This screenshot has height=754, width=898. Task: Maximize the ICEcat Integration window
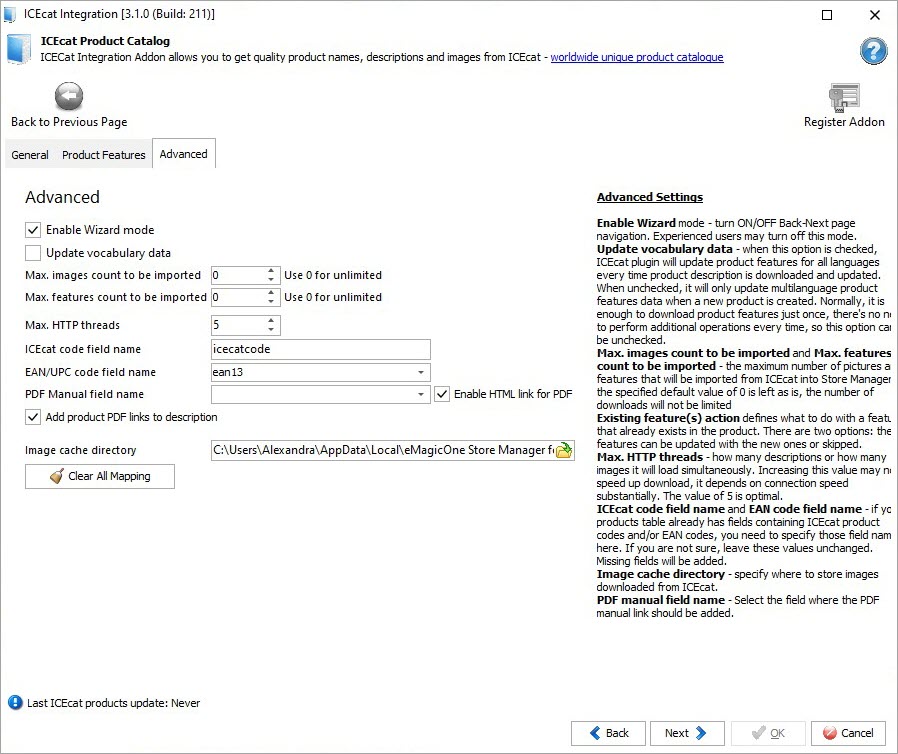[x=827, y=15]
